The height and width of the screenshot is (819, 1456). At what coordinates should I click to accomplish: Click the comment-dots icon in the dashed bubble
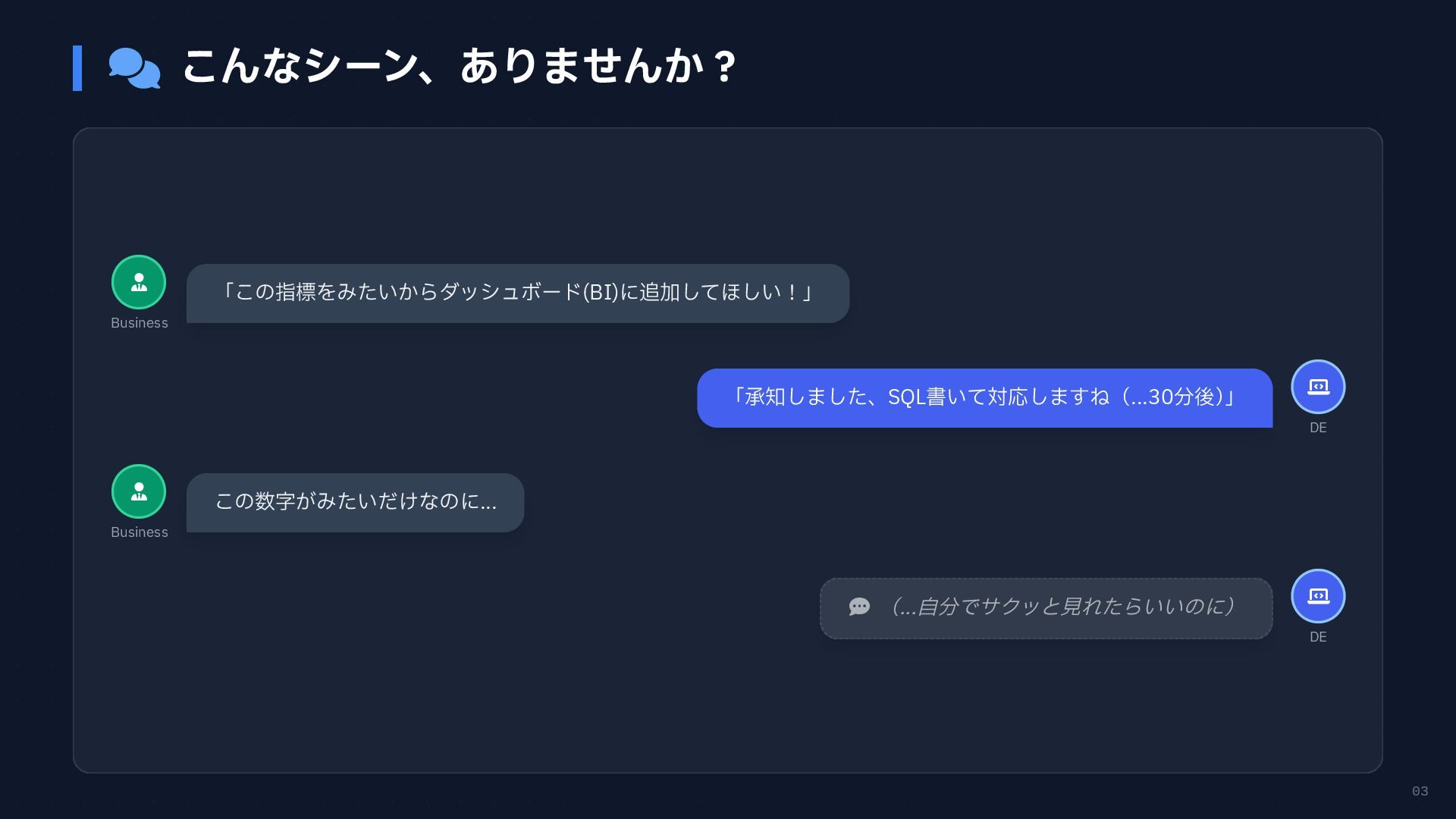coord(859,607)
